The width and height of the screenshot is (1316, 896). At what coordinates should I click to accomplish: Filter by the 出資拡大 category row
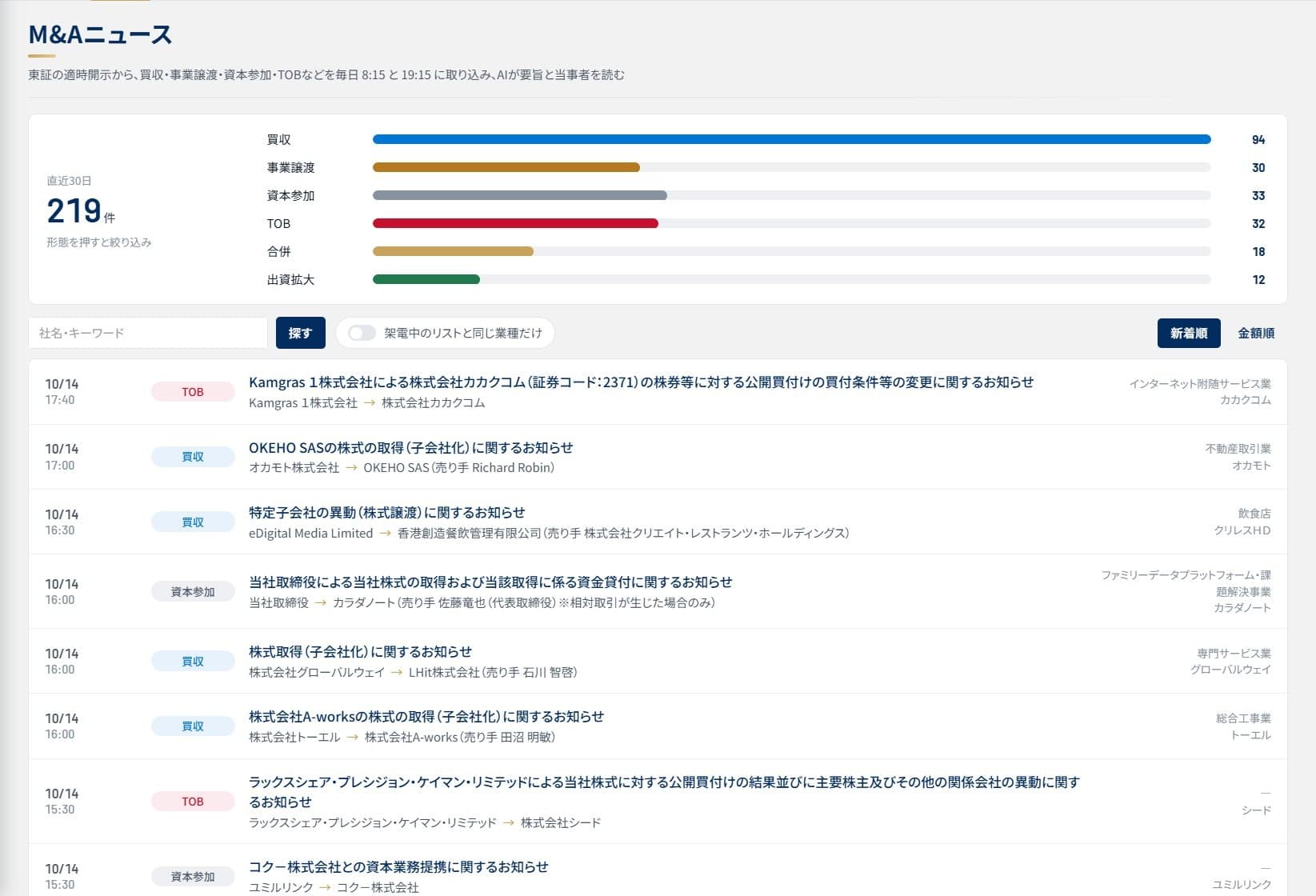click(766, 279)
